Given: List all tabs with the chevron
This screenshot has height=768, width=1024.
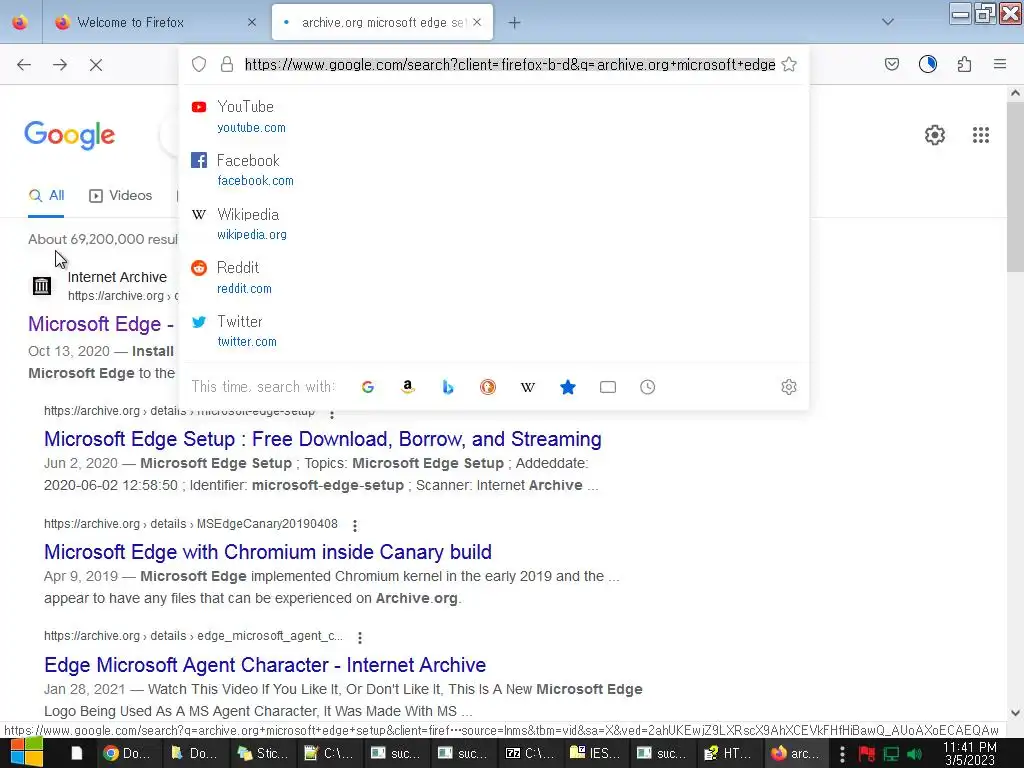Looking at the screenshot, I should click(x=888, y=22).
